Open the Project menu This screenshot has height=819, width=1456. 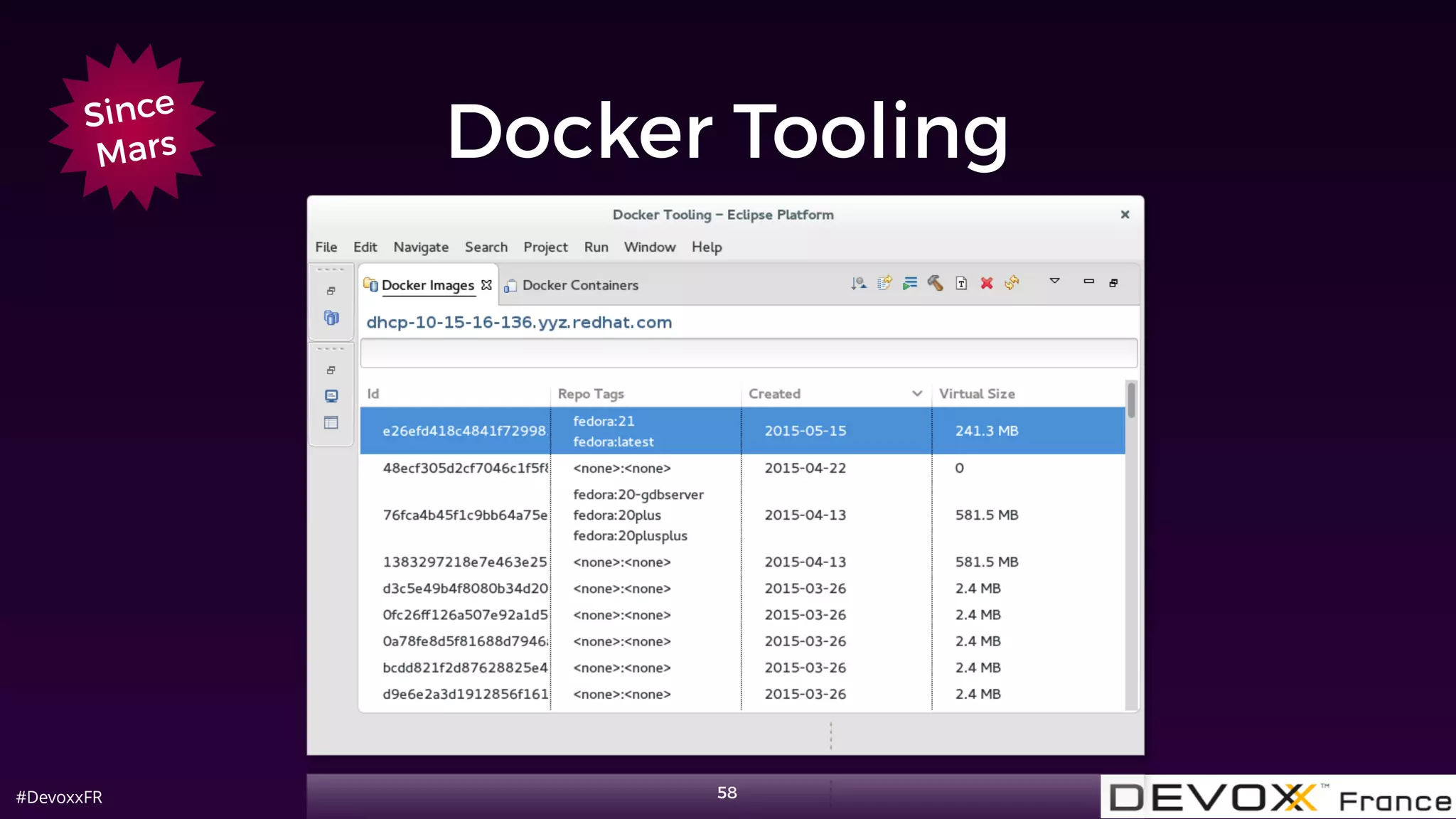click(x=545, y=247)
